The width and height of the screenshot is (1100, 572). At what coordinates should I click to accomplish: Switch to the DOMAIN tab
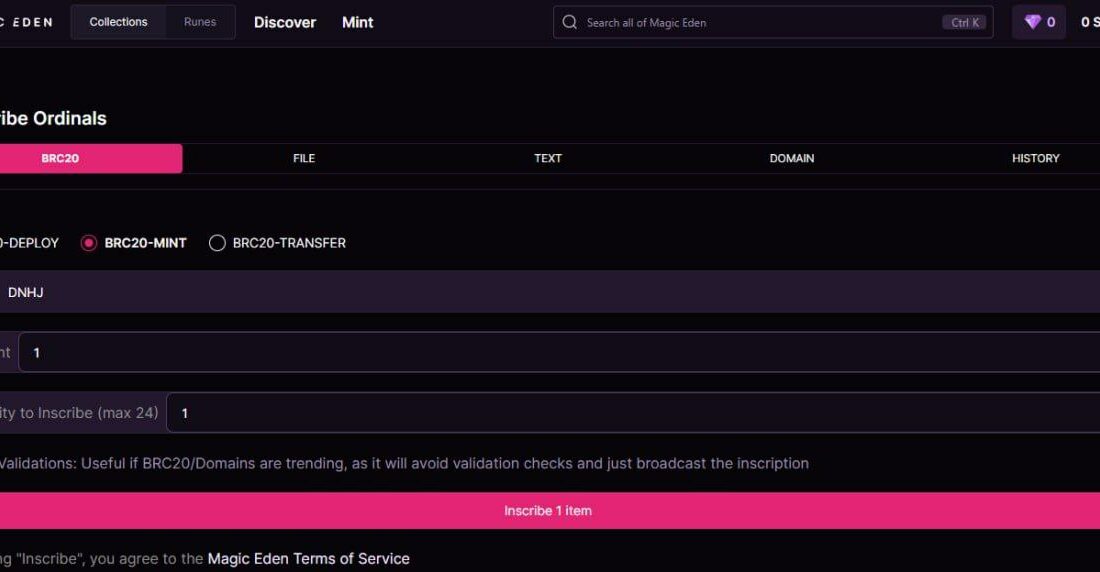pos(792,159)
